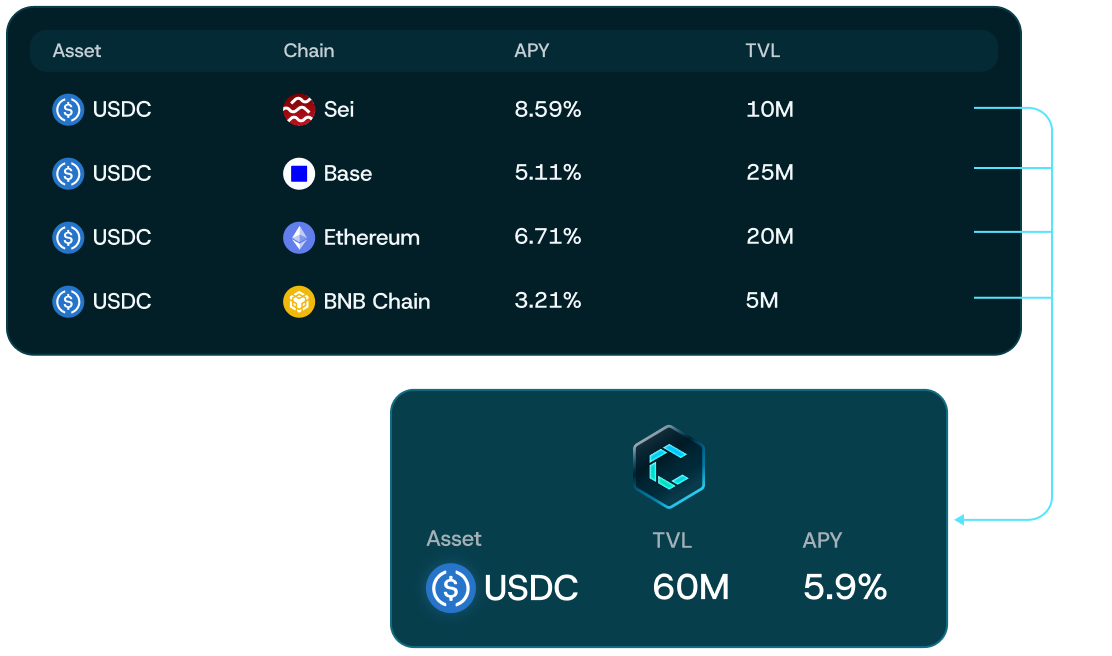
Task: Sort by the TVL column header in the table
Action: (763, 51)
